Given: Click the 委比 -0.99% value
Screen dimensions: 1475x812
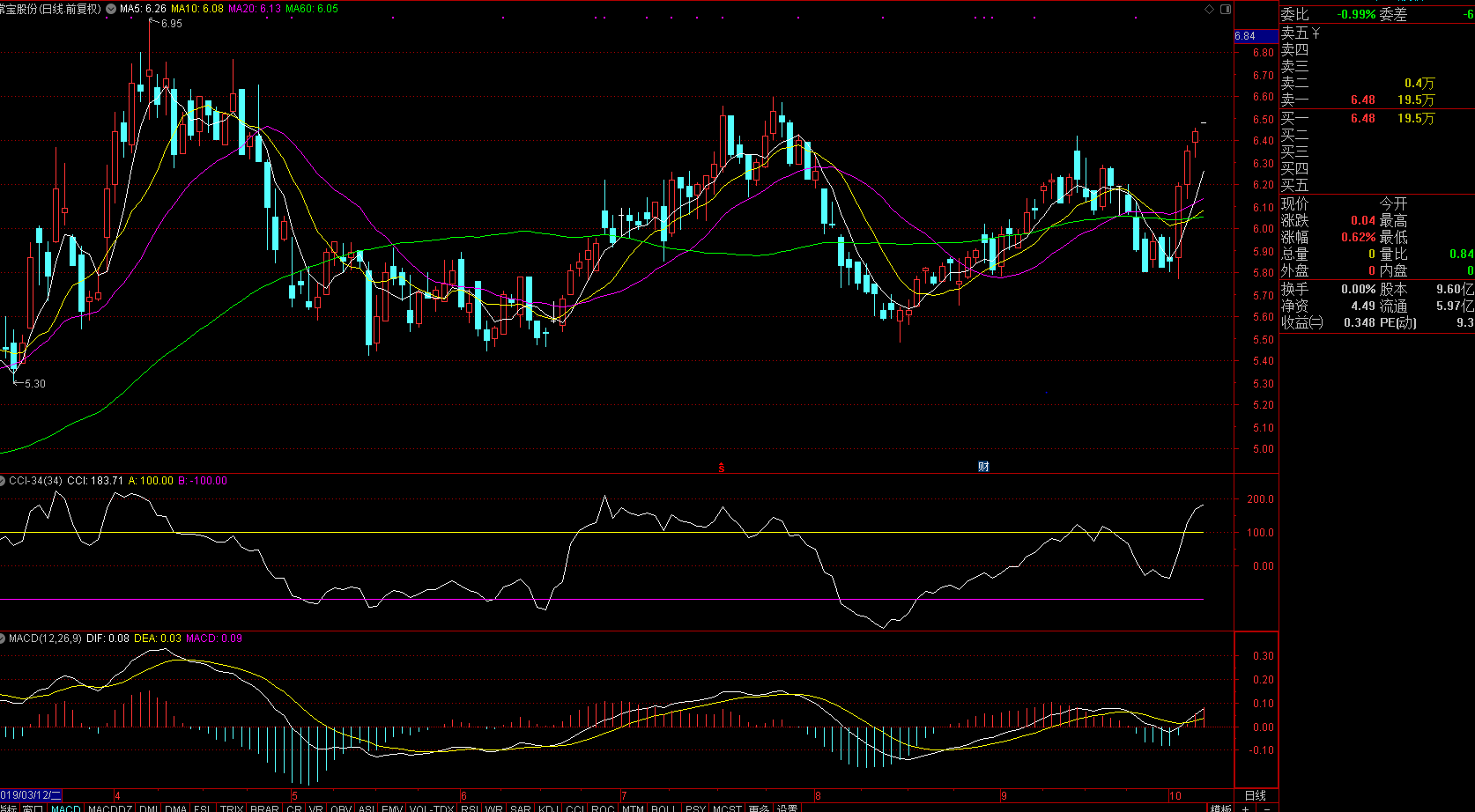Looking at the screenshot, I should click(1356, 14).
